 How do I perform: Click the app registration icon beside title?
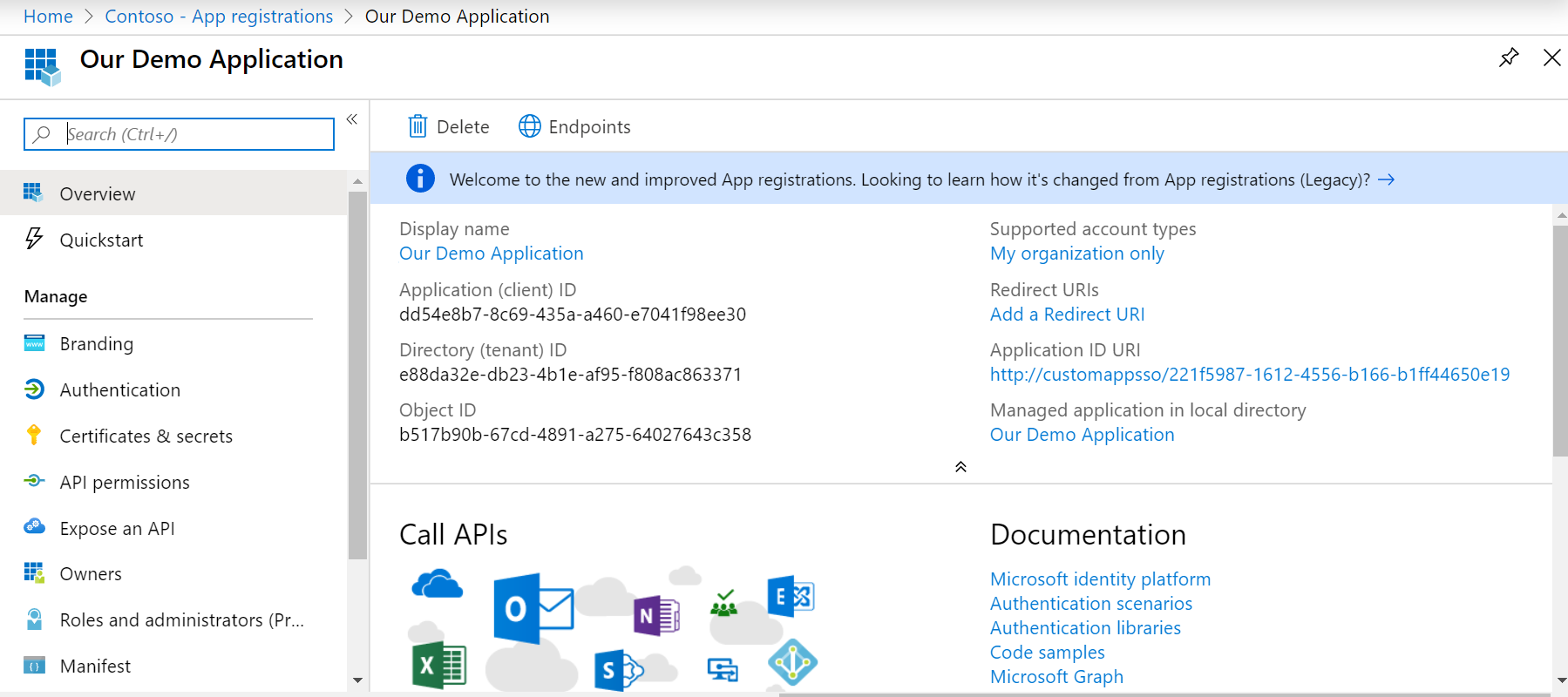(x=43, y=67)
